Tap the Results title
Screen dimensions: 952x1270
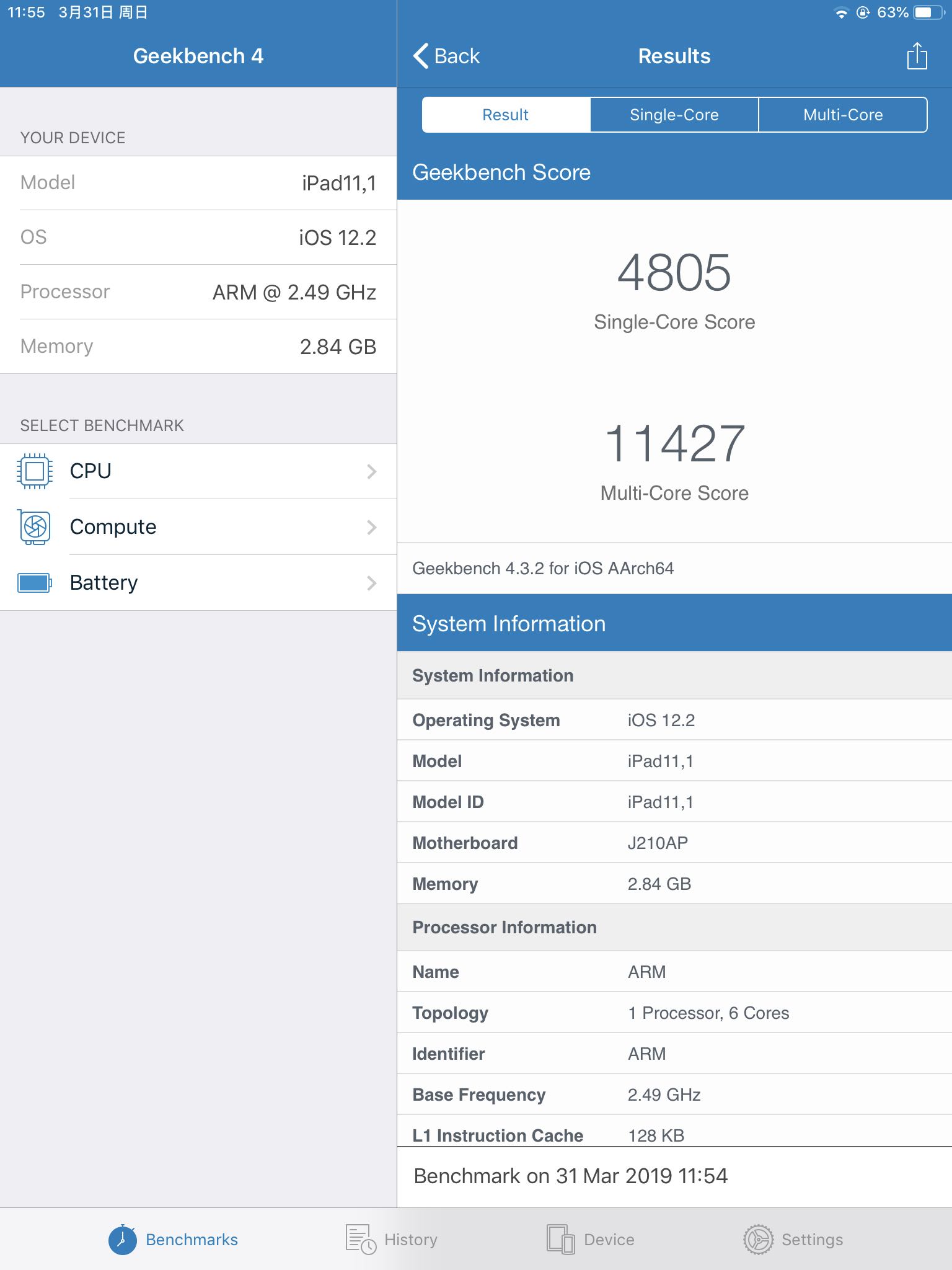(x=674, y=56)
